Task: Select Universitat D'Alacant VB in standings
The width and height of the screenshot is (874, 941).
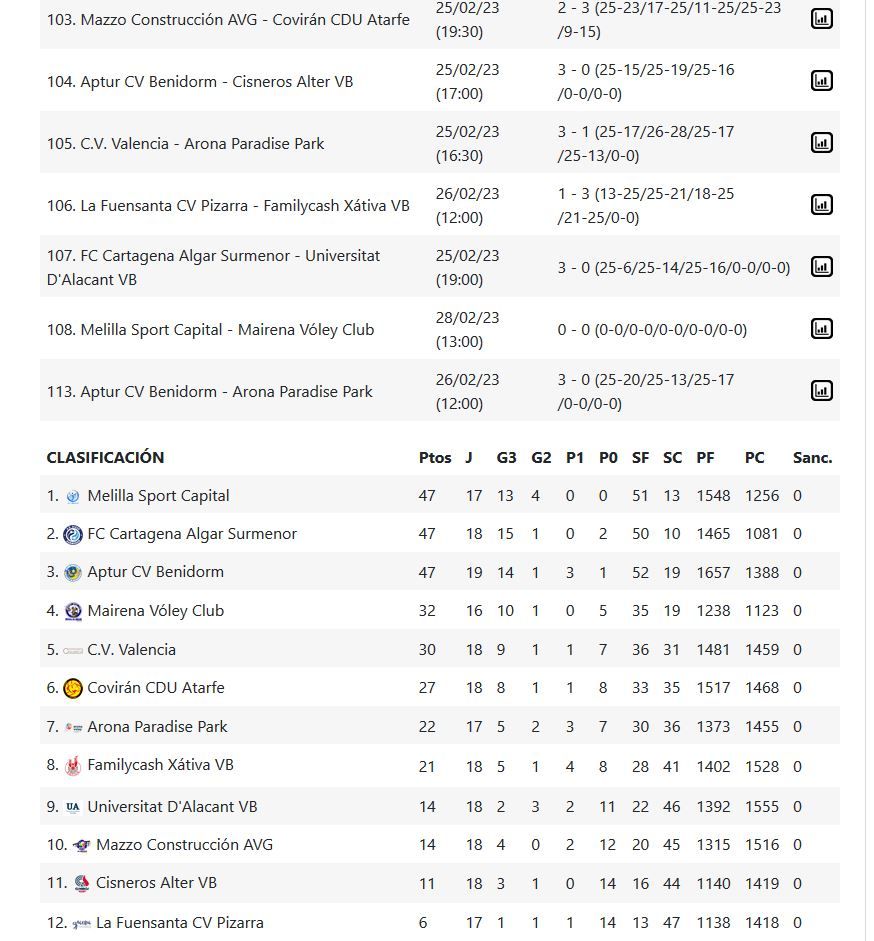Action: point(172,806)
